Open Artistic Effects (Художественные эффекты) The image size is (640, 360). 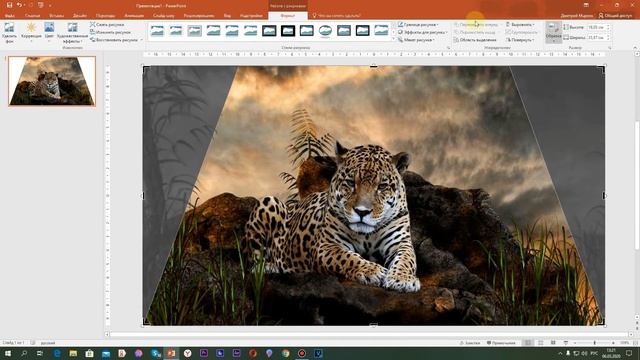(x=72, y=33)
